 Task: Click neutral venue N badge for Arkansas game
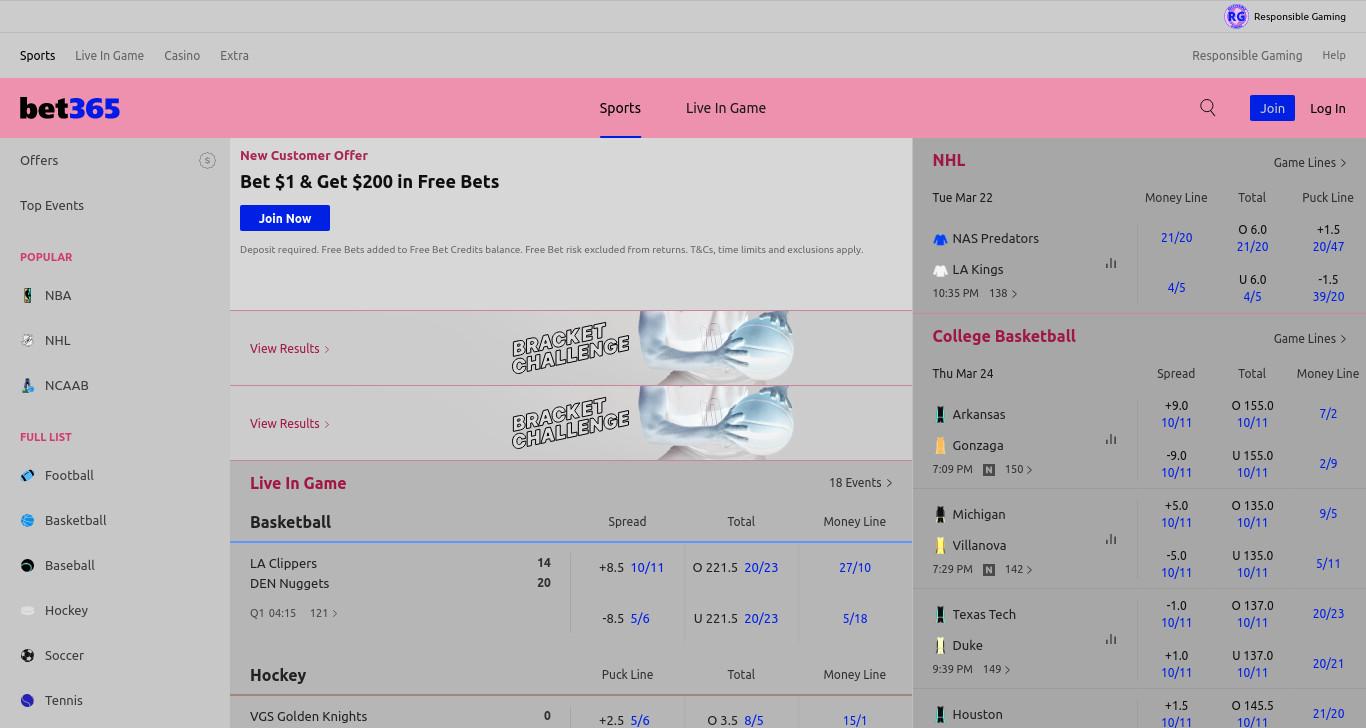pos(989,470)
